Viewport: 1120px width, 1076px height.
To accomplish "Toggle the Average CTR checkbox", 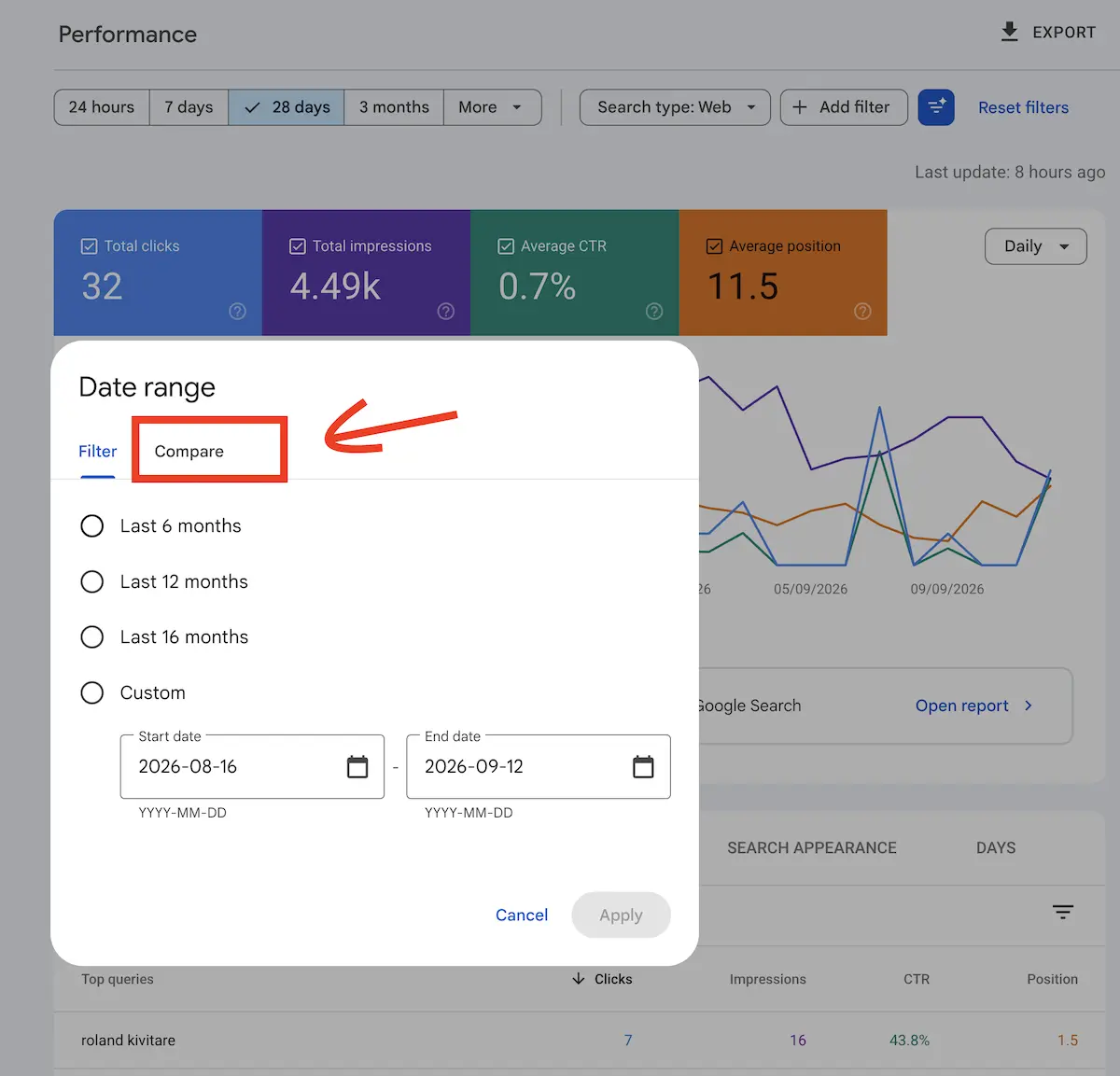I will coord(506,246).
